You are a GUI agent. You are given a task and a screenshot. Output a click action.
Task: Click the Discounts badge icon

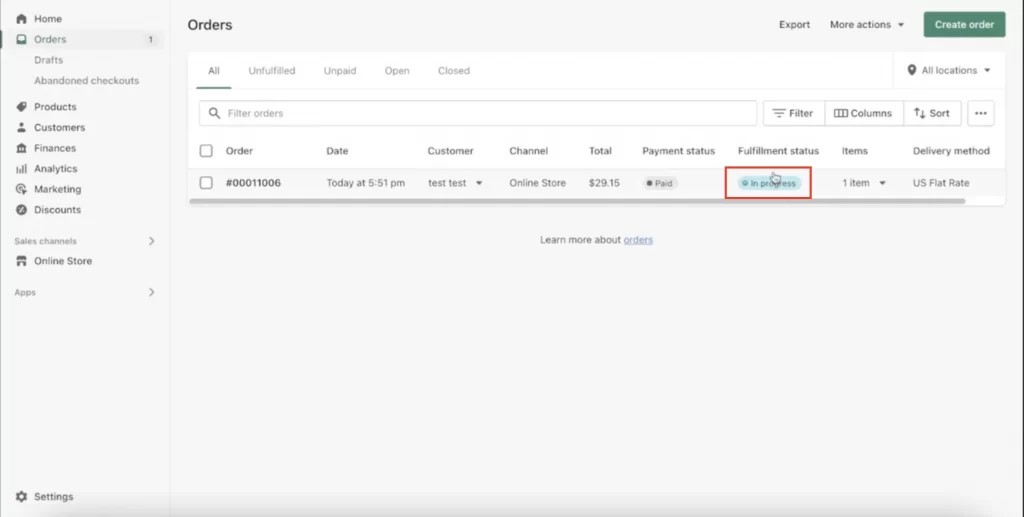21,210
